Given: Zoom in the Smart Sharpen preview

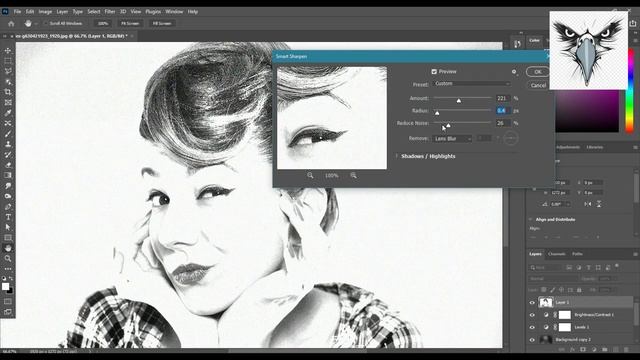Looking at the screenshot, I should coord(353,176).
